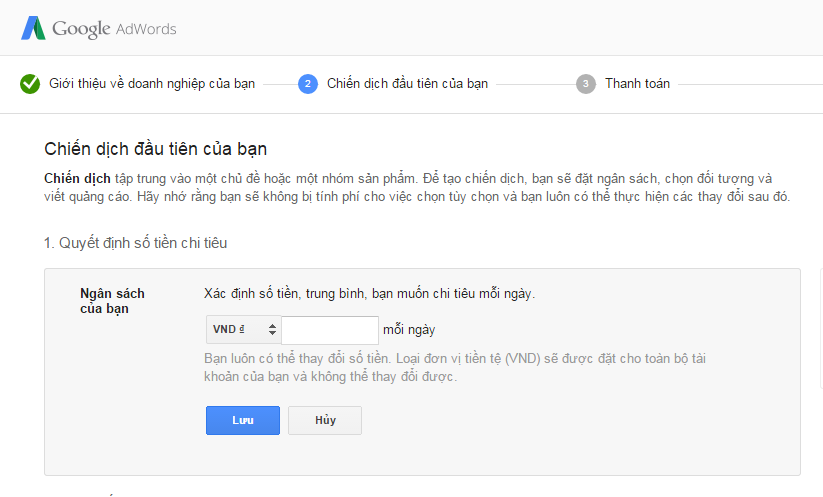Select 'Chiến dịch đầu tiên của bạn' progress step

click(x=407, y=84)
